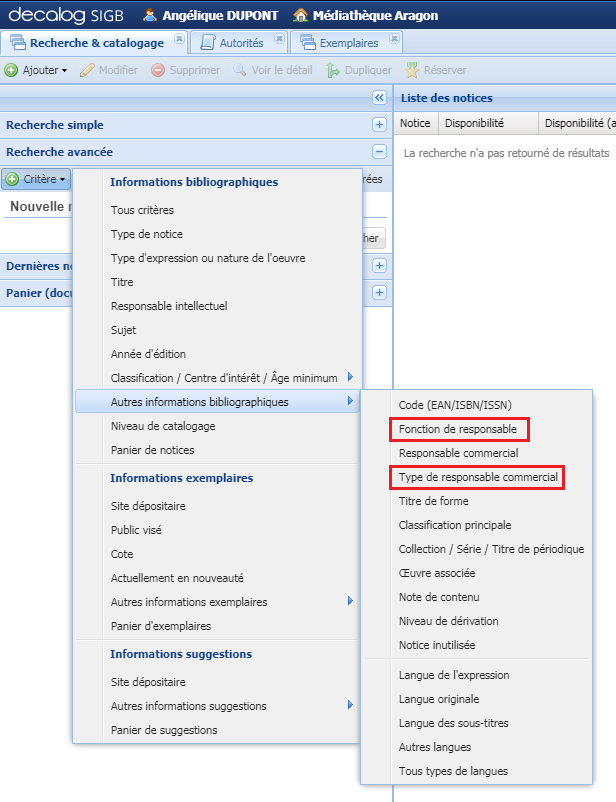This screenshot has width=616, height=802.
Task: Click the user avatar icon beside Angélique DUPONT
Action: pyautogui.click(x=149, y=15)
